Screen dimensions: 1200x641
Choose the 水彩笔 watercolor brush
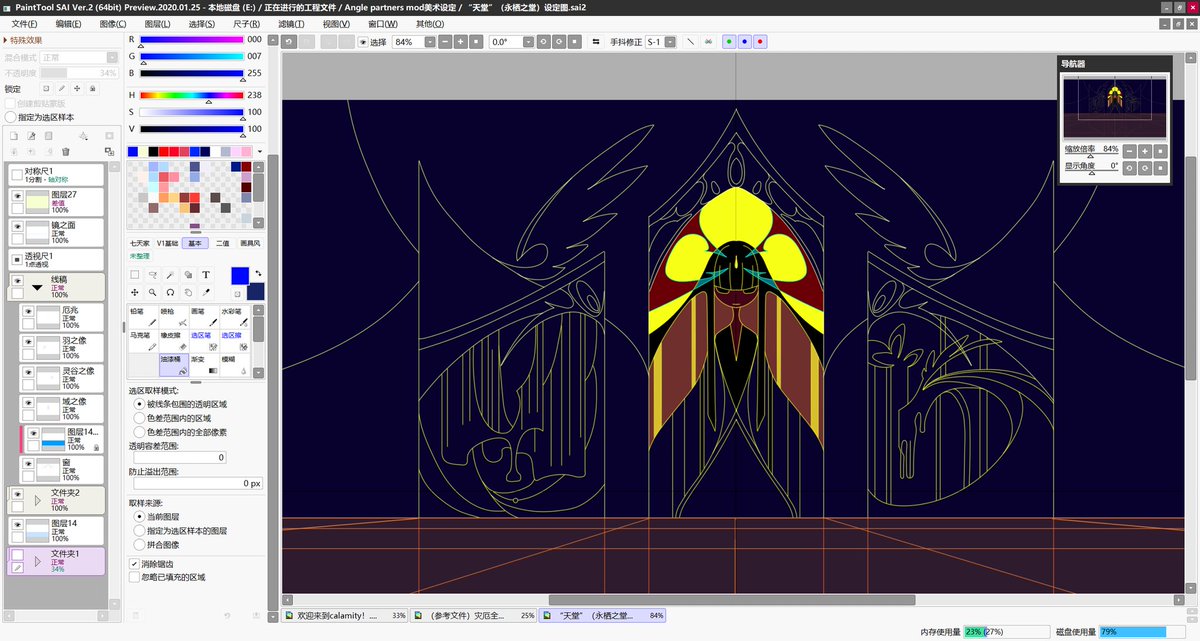pos(233,317)
